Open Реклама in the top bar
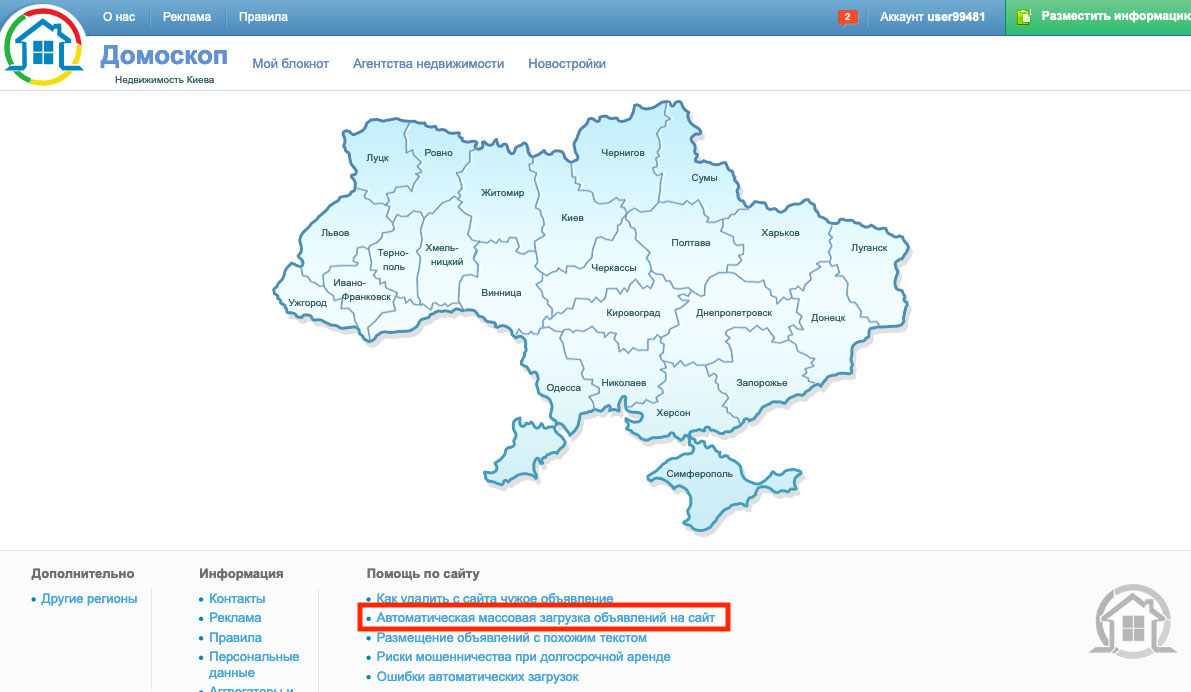 [x=187, y=17]
